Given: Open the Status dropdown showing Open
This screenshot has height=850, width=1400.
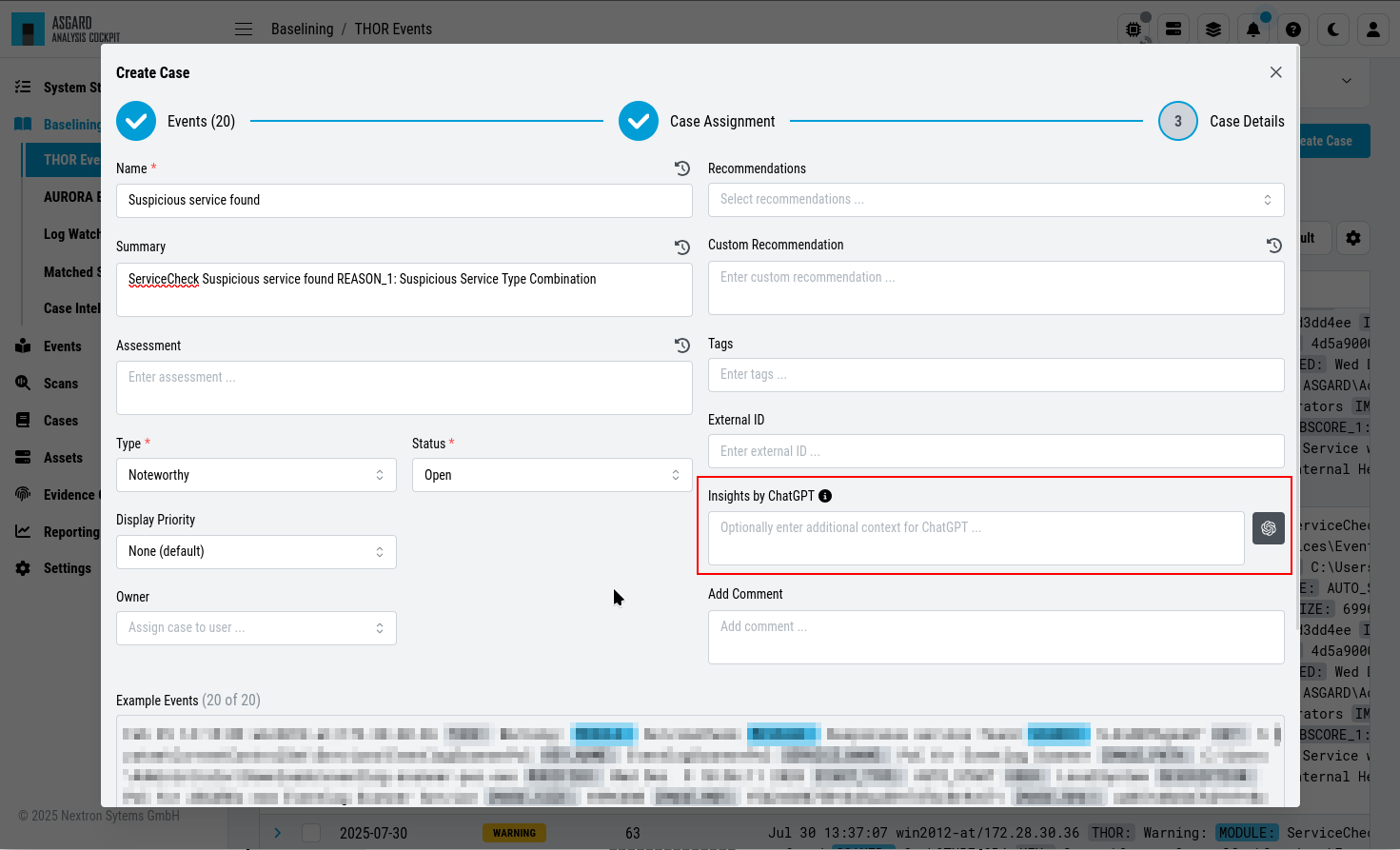Looking at the screenshot, I should coord(552,475).
